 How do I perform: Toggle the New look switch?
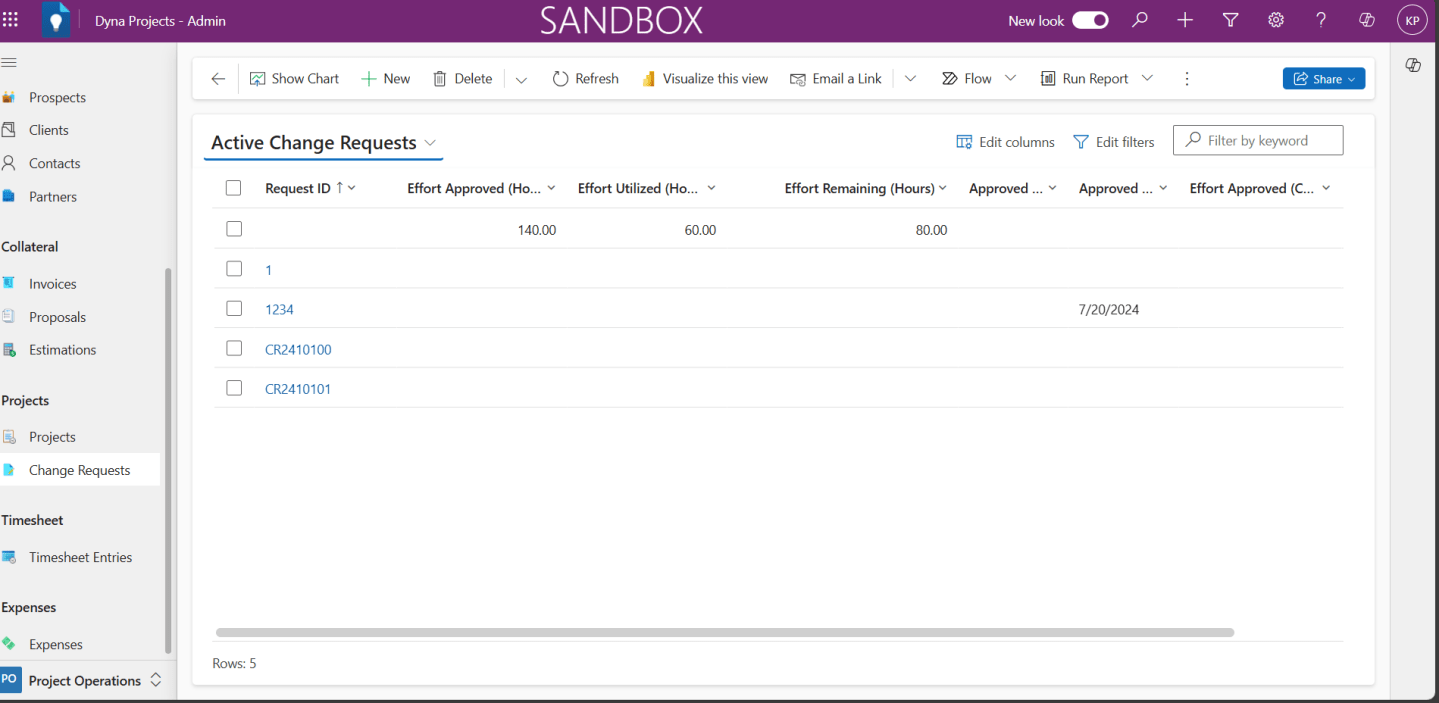click(1090, 20)
